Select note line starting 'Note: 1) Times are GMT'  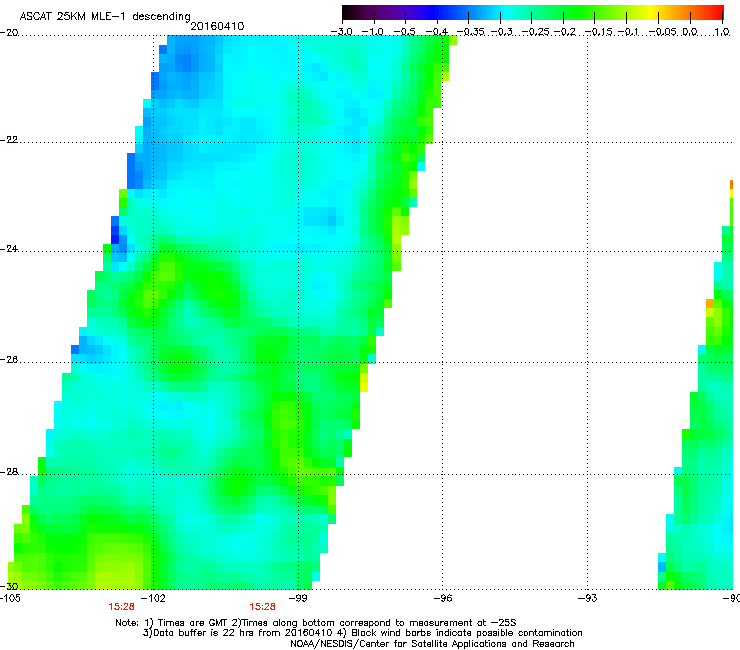[x=316, y=623]
